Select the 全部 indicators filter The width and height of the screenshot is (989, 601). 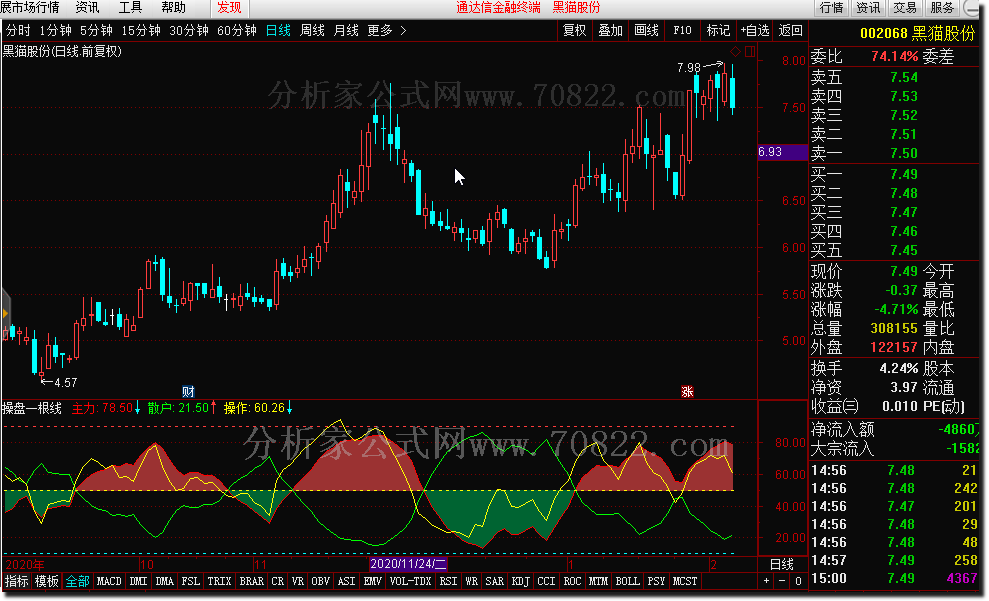pyautogui.click(x=77, y=581)
